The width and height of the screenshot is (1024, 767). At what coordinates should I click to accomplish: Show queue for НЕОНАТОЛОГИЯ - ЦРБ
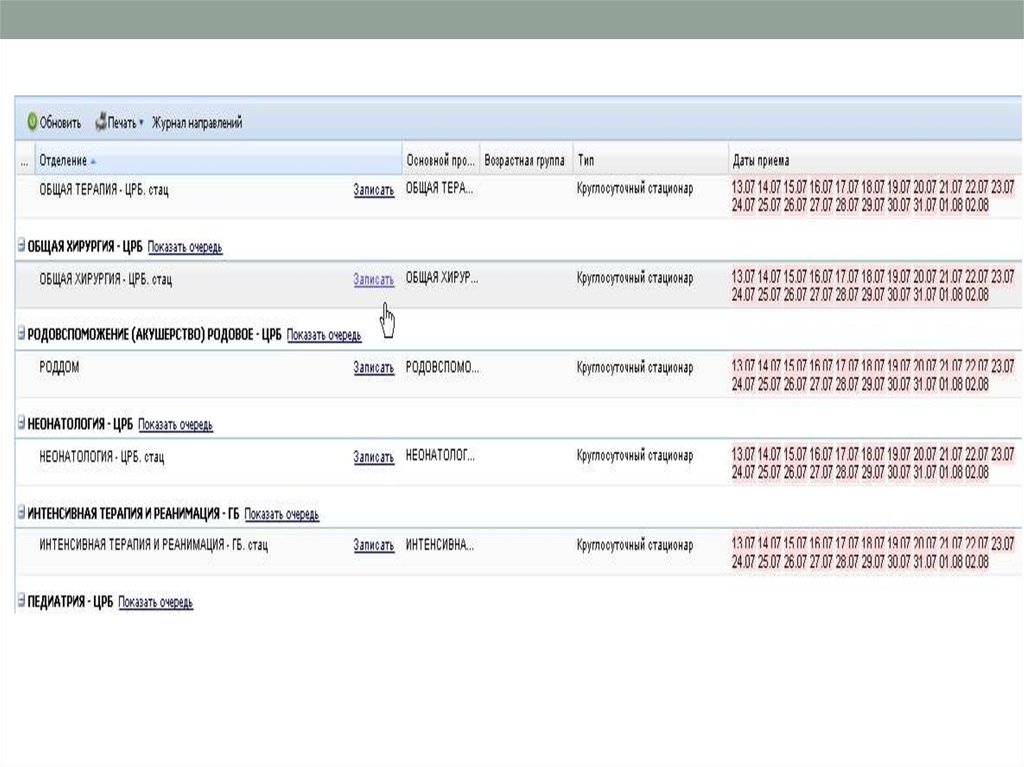(175, 425)
